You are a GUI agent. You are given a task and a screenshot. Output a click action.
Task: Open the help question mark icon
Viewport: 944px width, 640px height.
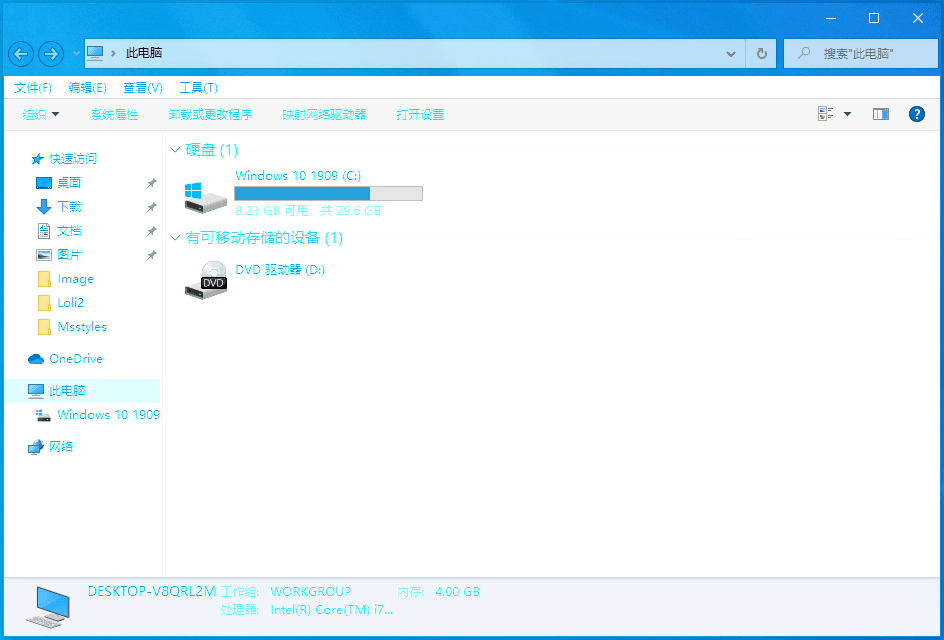916,114
